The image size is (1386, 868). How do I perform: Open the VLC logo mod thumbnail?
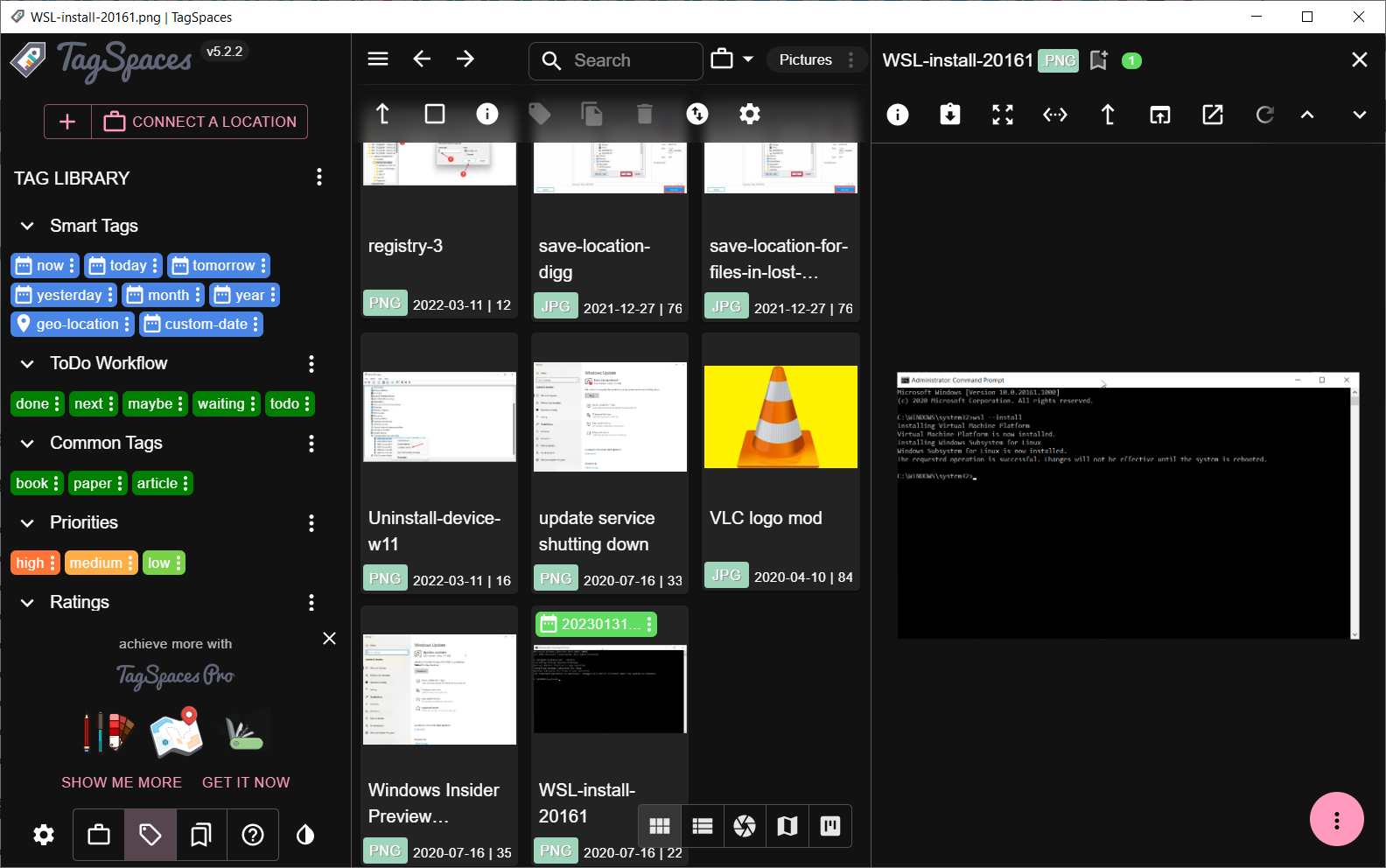point(780,417)
